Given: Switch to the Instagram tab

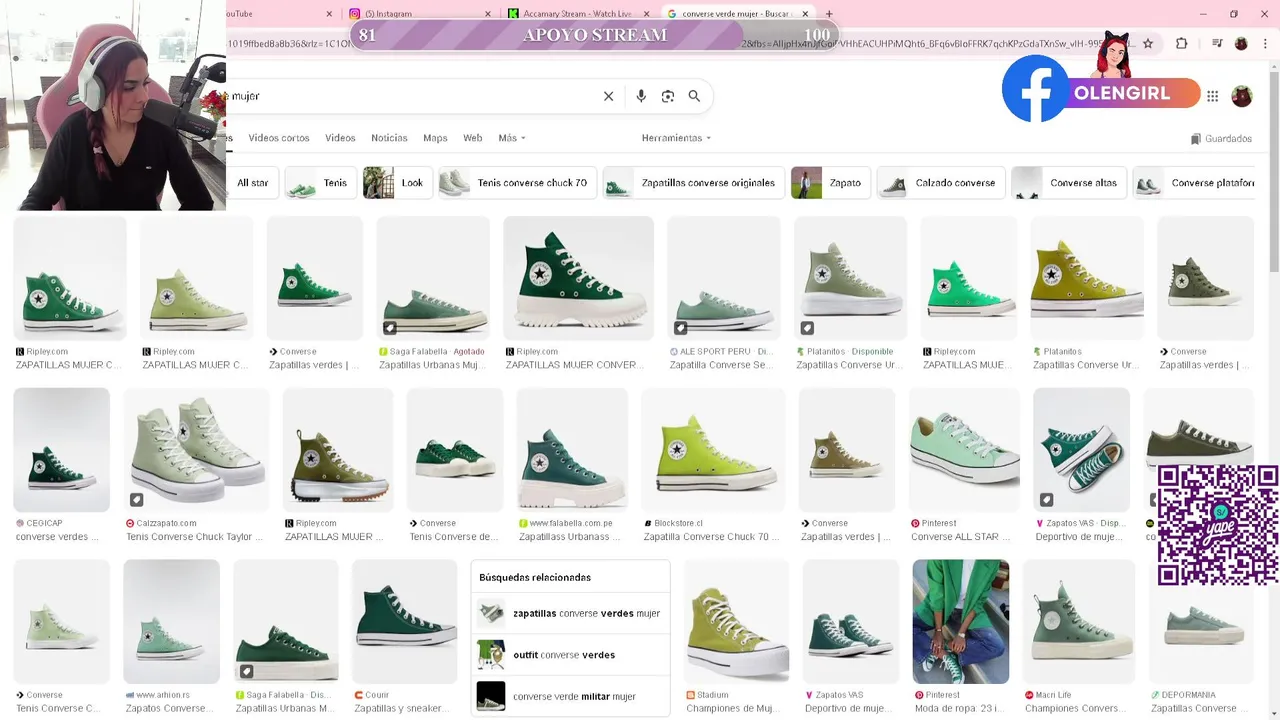Looking at the screenshot, I should pyautogui.click(x=420, y=14).
